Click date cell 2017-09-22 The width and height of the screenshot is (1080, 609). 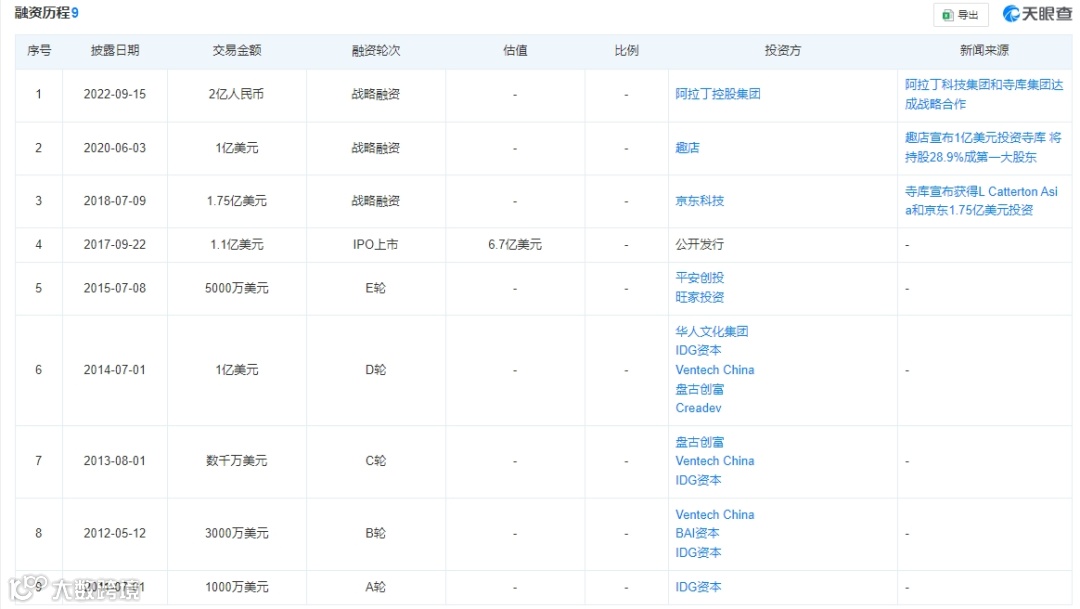tap(115, 245)
